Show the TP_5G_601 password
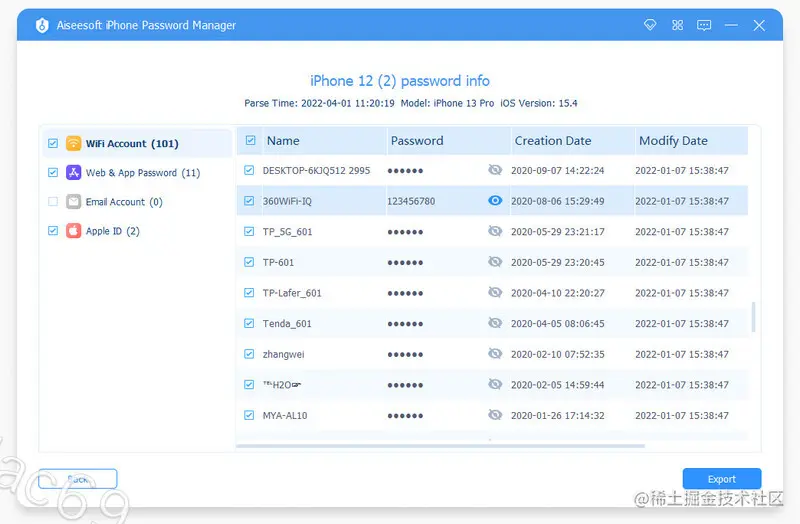 tap(495, 231)
